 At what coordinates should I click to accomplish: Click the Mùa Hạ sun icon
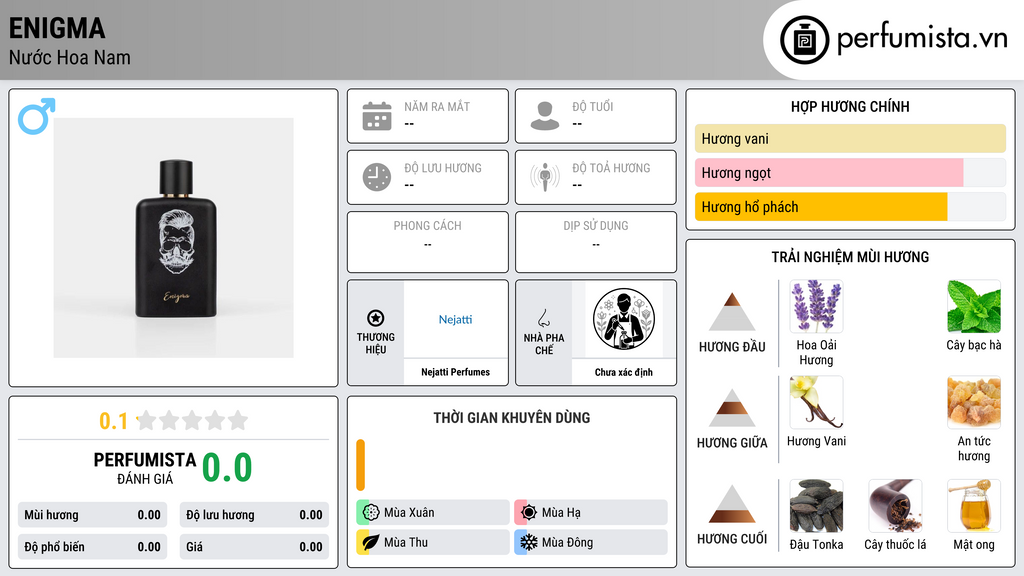click(x=529, y=513)
